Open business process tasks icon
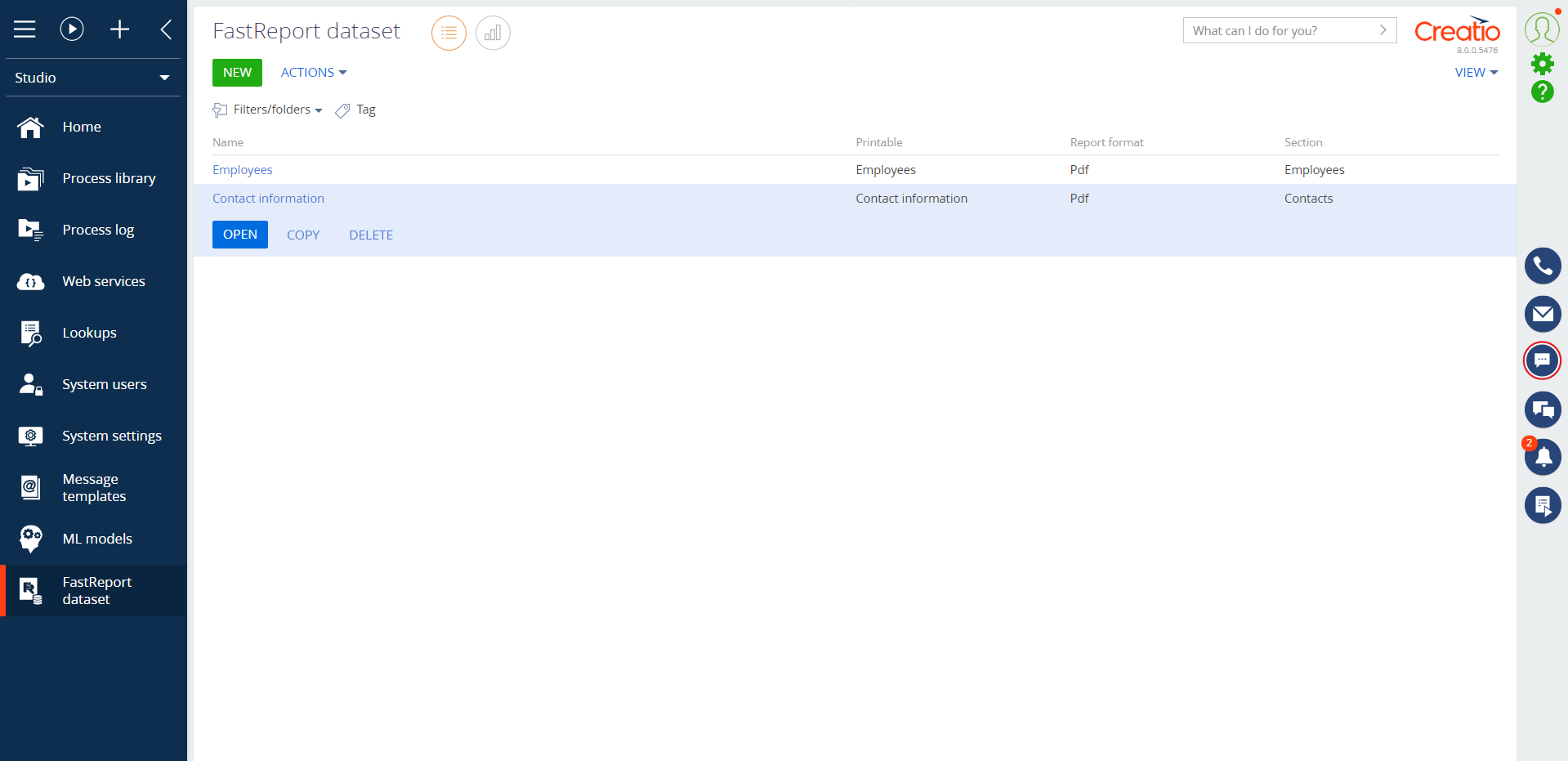Screen dimensions: 1568x761 click(x=1543, y=505)
